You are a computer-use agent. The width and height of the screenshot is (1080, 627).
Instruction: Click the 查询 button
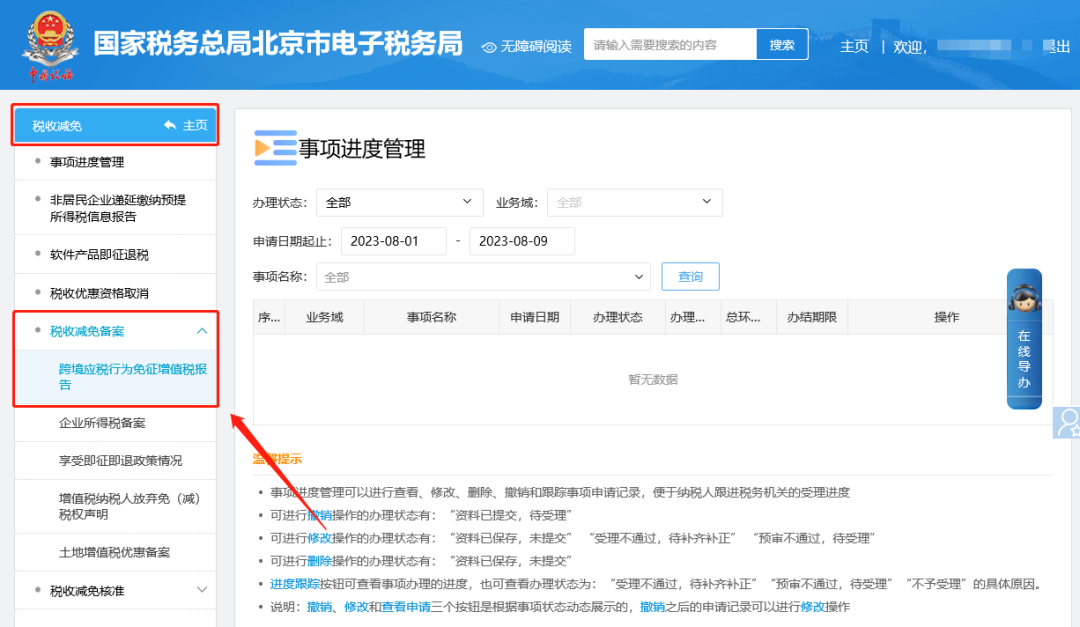[690, 277]
